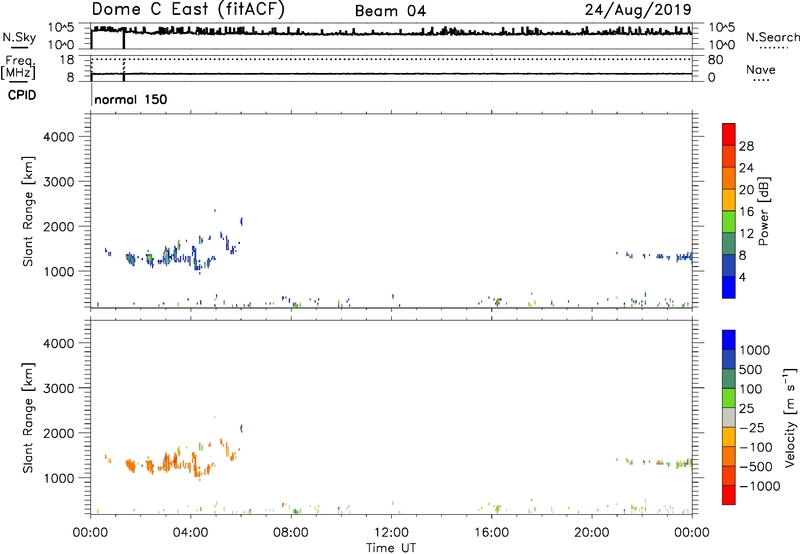Click the '04:00' time tick label
This screenshot has height=554, width=800.
190,533
